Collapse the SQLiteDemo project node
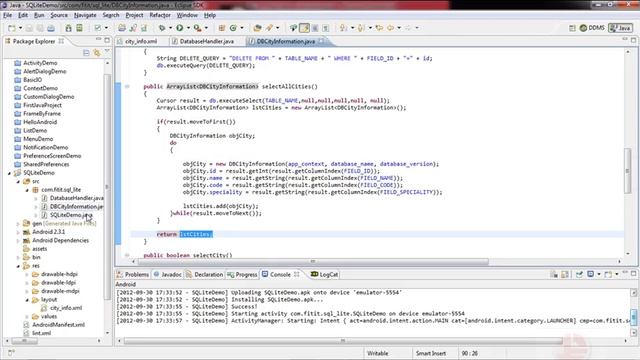This screenshot has height=360, width=640. [x=9, y=173]
